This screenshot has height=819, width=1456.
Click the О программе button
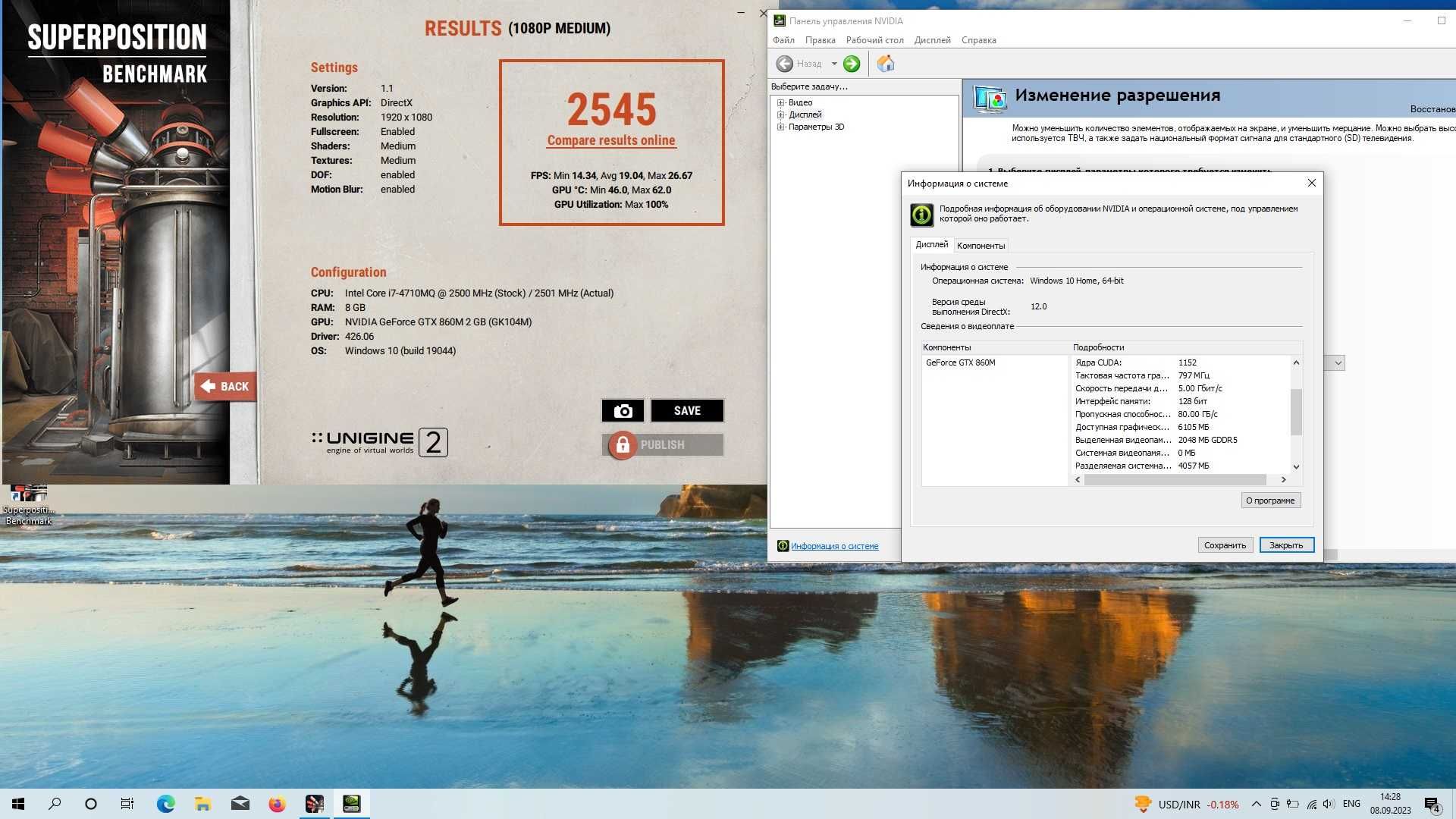pos(1270,500)
